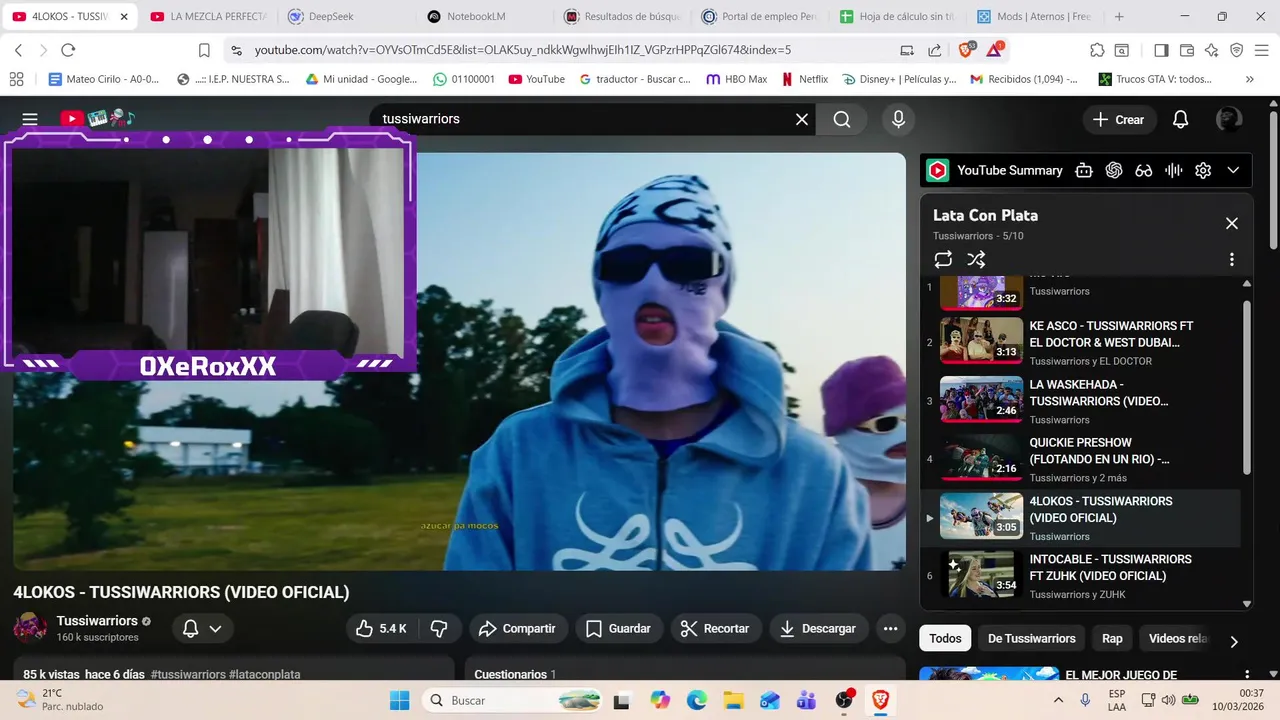Open Tussiwarriors channel avatar
The height and width of the screenshot is (720, 1280).
[30, 628]
